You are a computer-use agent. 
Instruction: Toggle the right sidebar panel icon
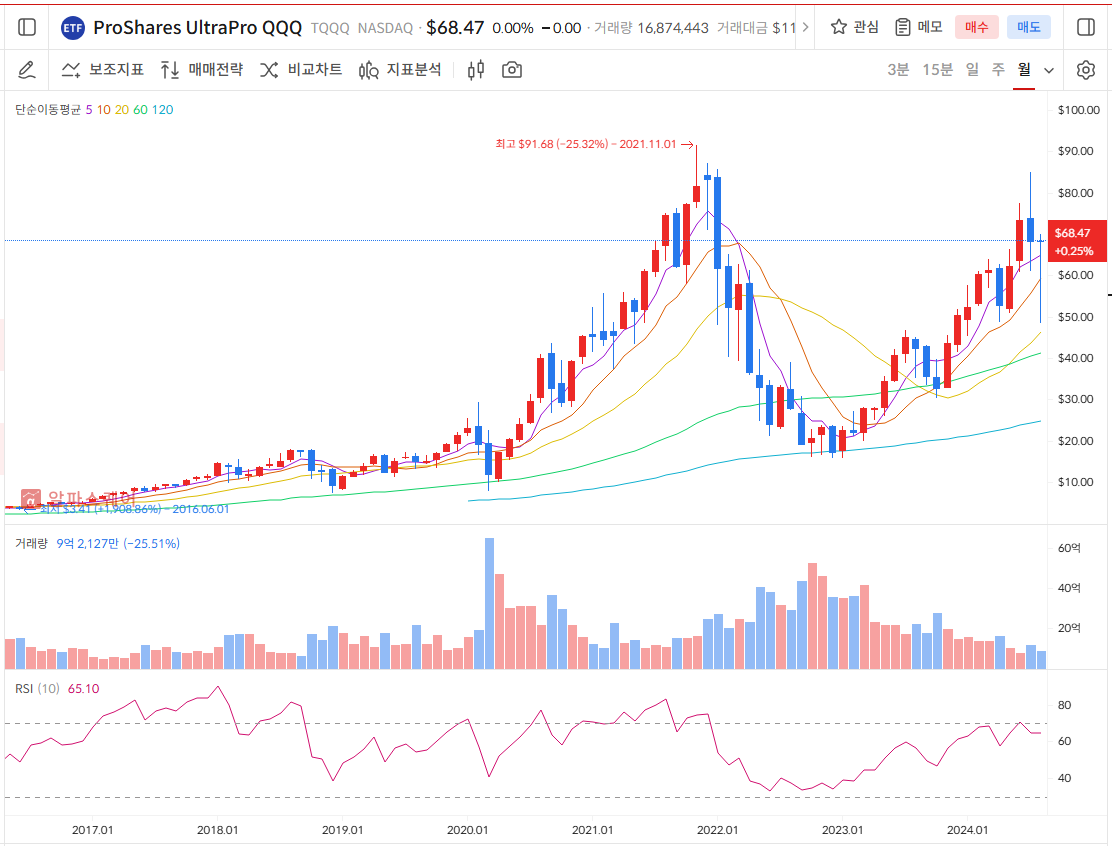[x=1086, y=28]
